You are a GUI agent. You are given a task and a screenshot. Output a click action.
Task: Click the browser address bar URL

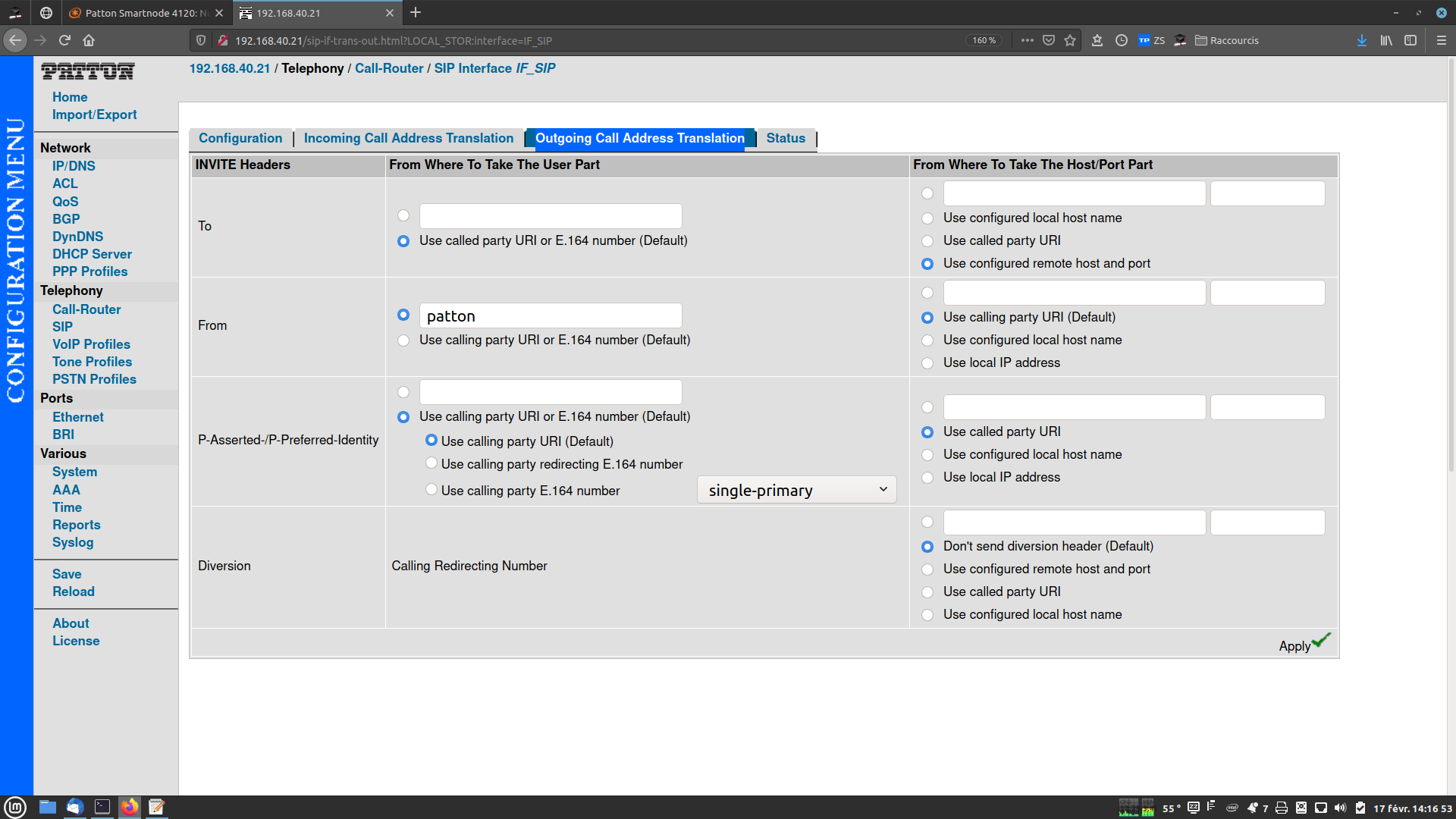pos(393,40)
